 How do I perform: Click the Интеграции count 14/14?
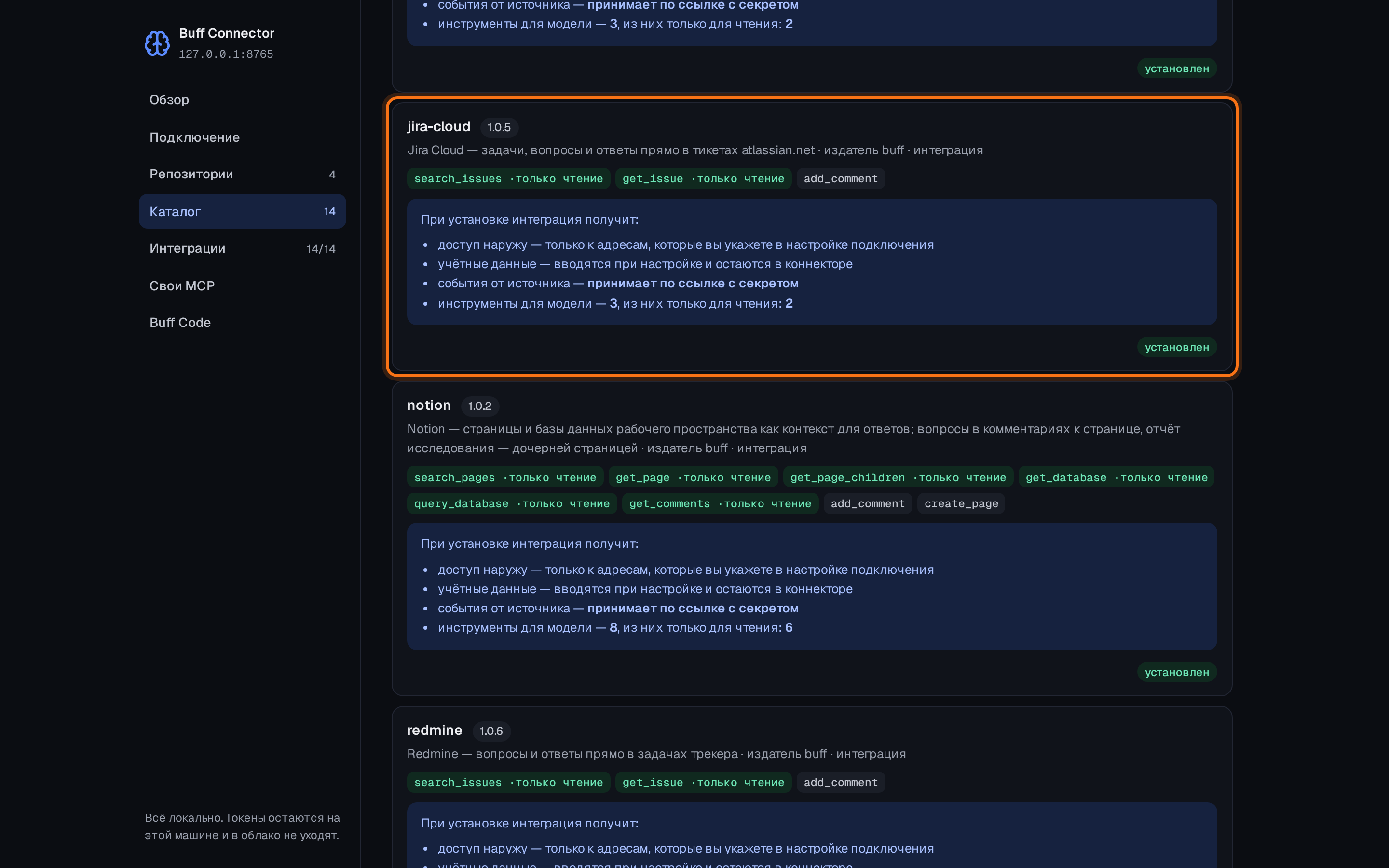point(321,248)
